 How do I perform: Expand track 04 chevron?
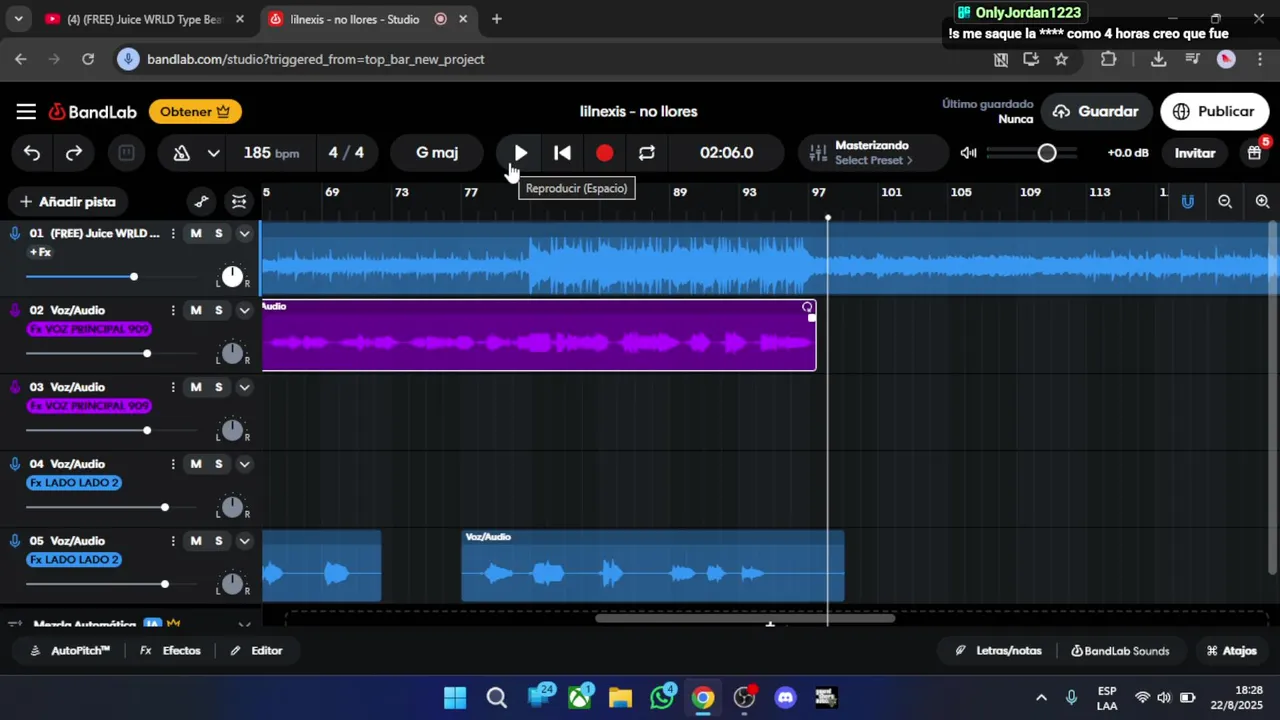tap(244, 465)
